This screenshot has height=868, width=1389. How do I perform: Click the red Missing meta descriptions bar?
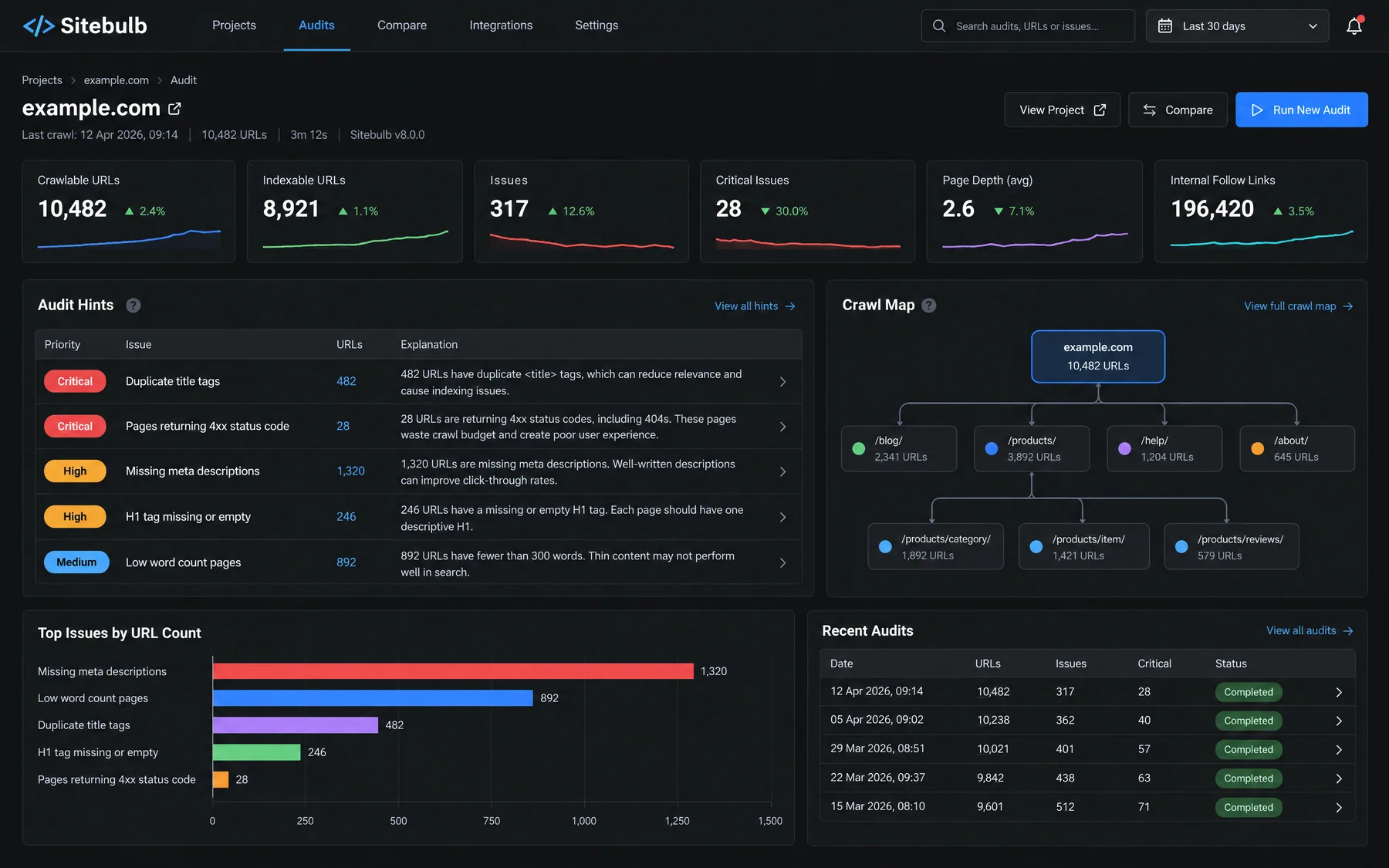[453, 671]
